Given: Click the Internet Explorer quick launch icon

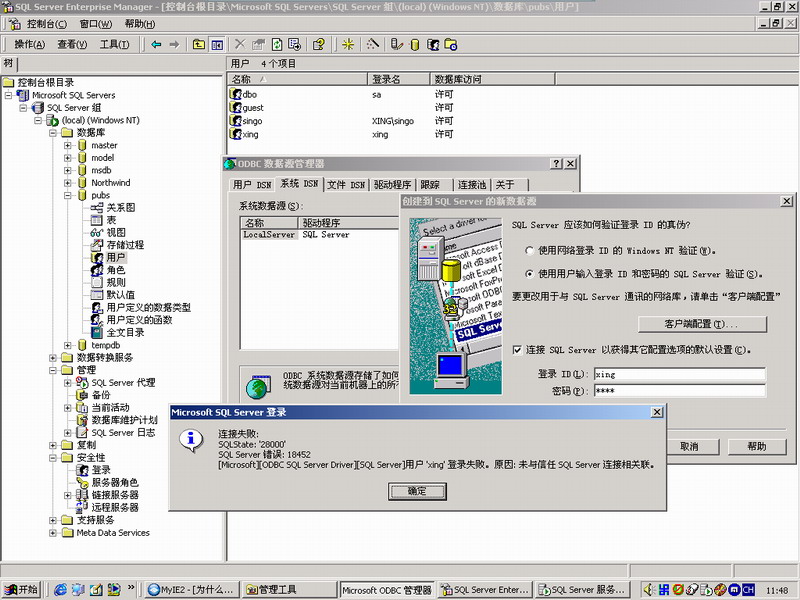Looking at the screenshot, I should [60, 589].
